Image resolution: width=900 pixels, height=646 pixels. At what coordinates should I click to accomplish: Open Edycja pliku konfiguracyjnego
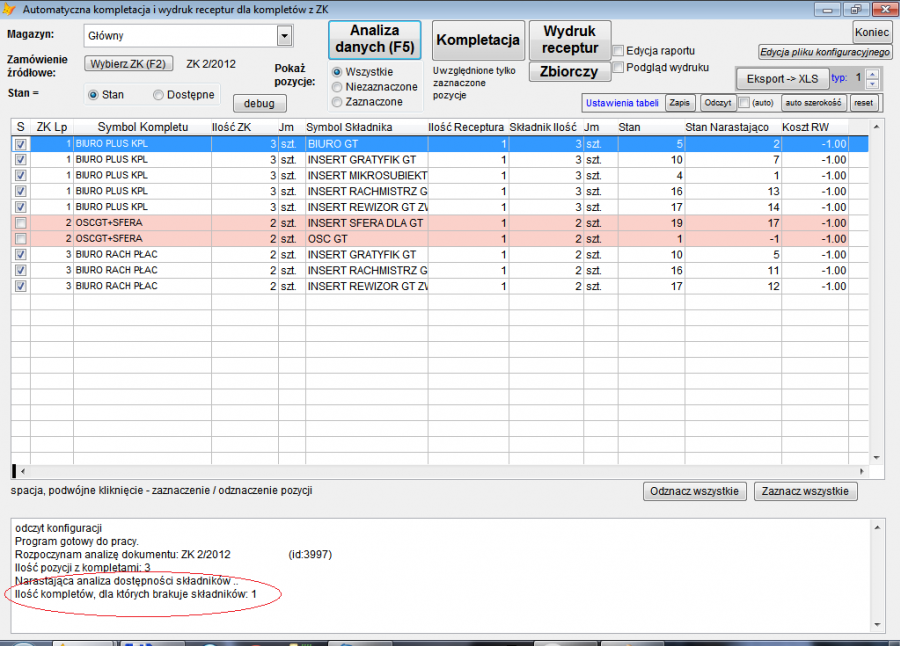(825, 52)
